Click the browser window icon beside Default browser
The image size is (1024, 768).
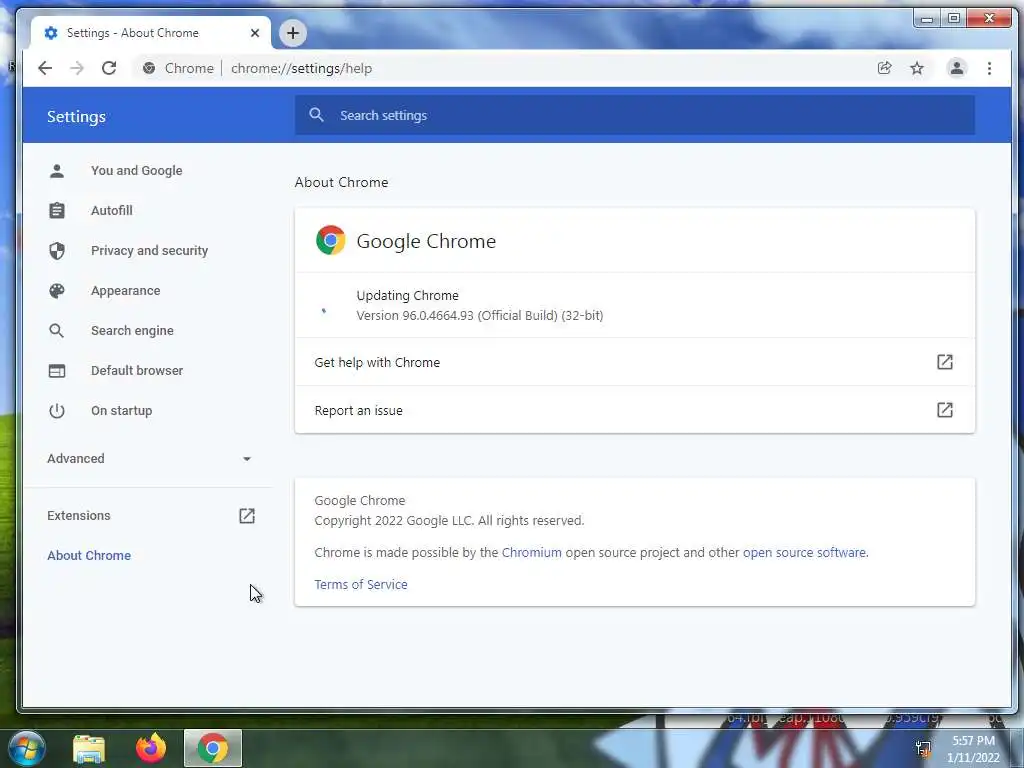[57, 371]
